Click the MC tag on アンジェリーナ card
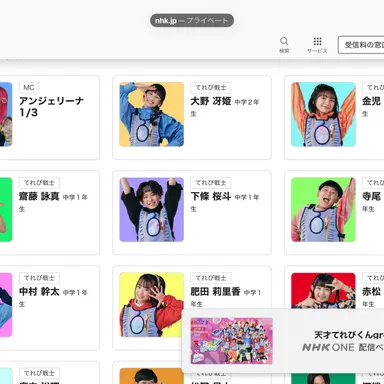384x384 pixels. (x=29, y=87)
